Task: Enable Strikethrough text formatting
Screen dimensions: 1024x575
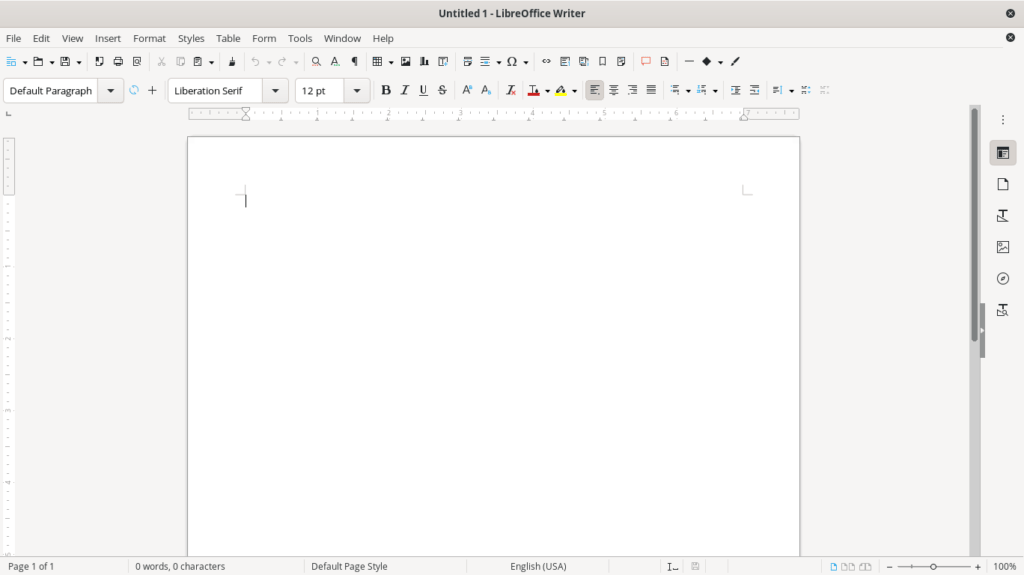Action: 442,90
